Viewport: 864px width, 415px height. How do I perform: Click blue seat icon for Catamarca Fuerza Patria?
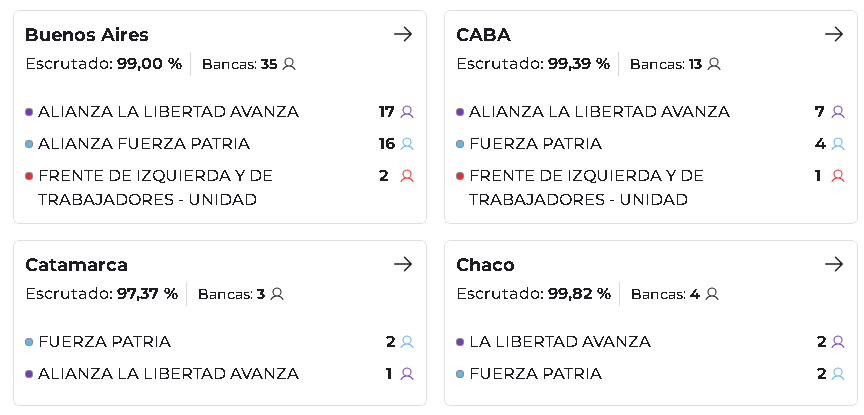pos(407,342)
